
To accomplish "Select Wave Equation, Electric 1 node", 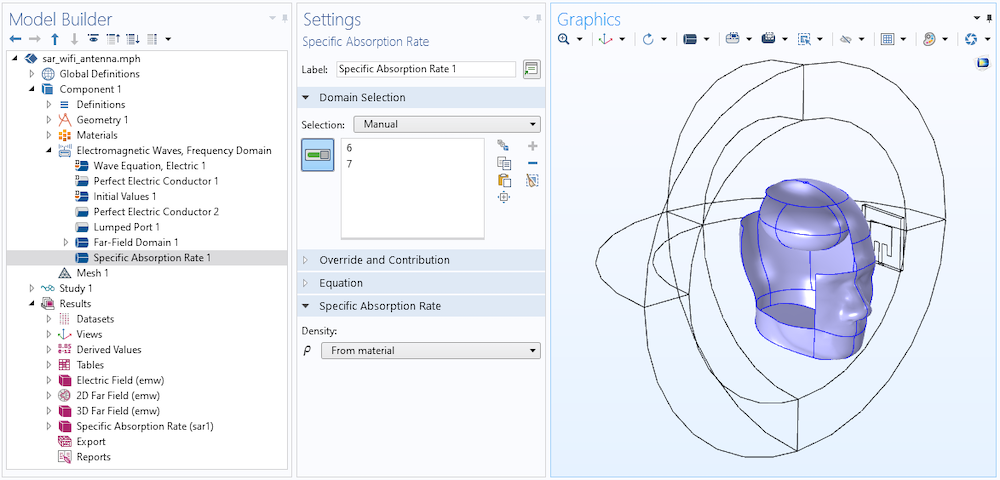I will pos(150,166).
